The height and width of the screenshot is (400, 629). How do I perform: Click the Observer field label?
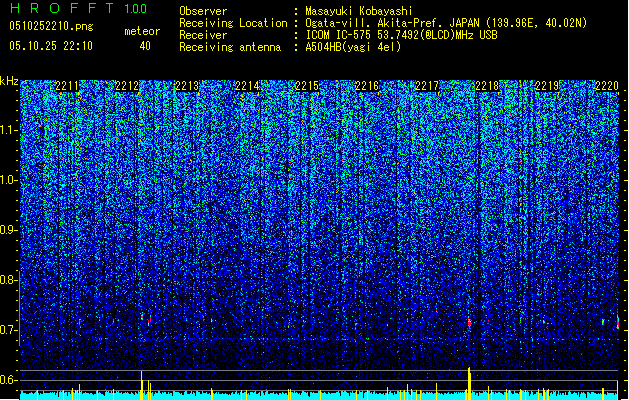pos(203,11)
